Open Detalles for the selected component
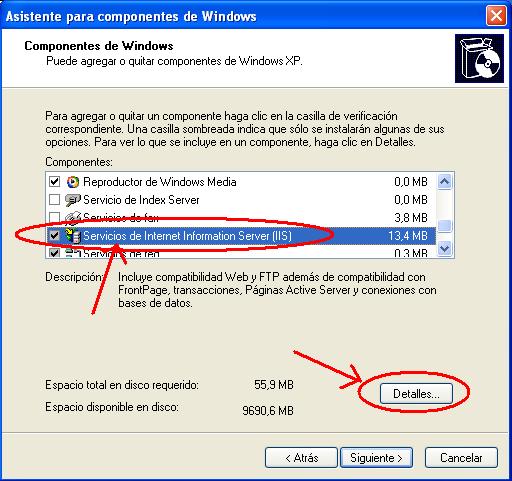Viewport: 512px width, 481px height. [x=416, y=394]
